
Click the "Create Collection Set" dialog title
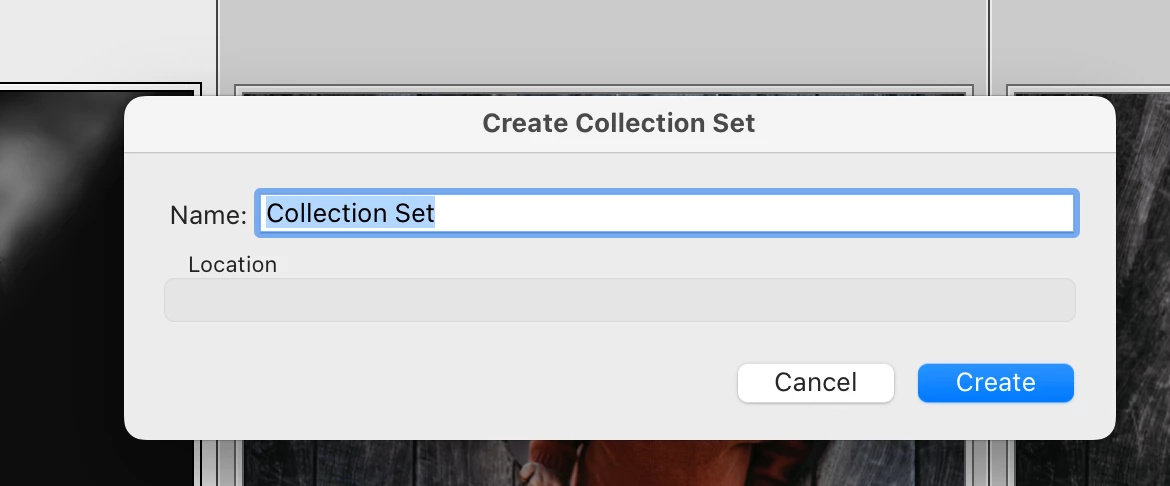618,124
